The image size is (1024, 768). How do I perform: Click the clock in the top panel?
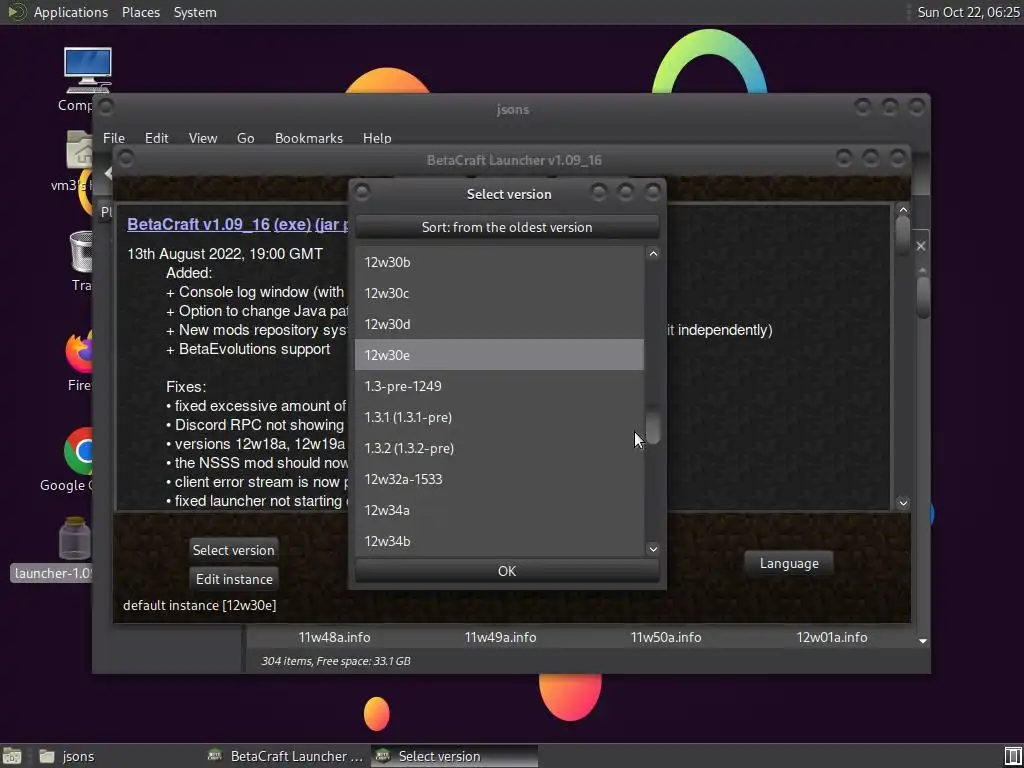click(x=968, y=12)
